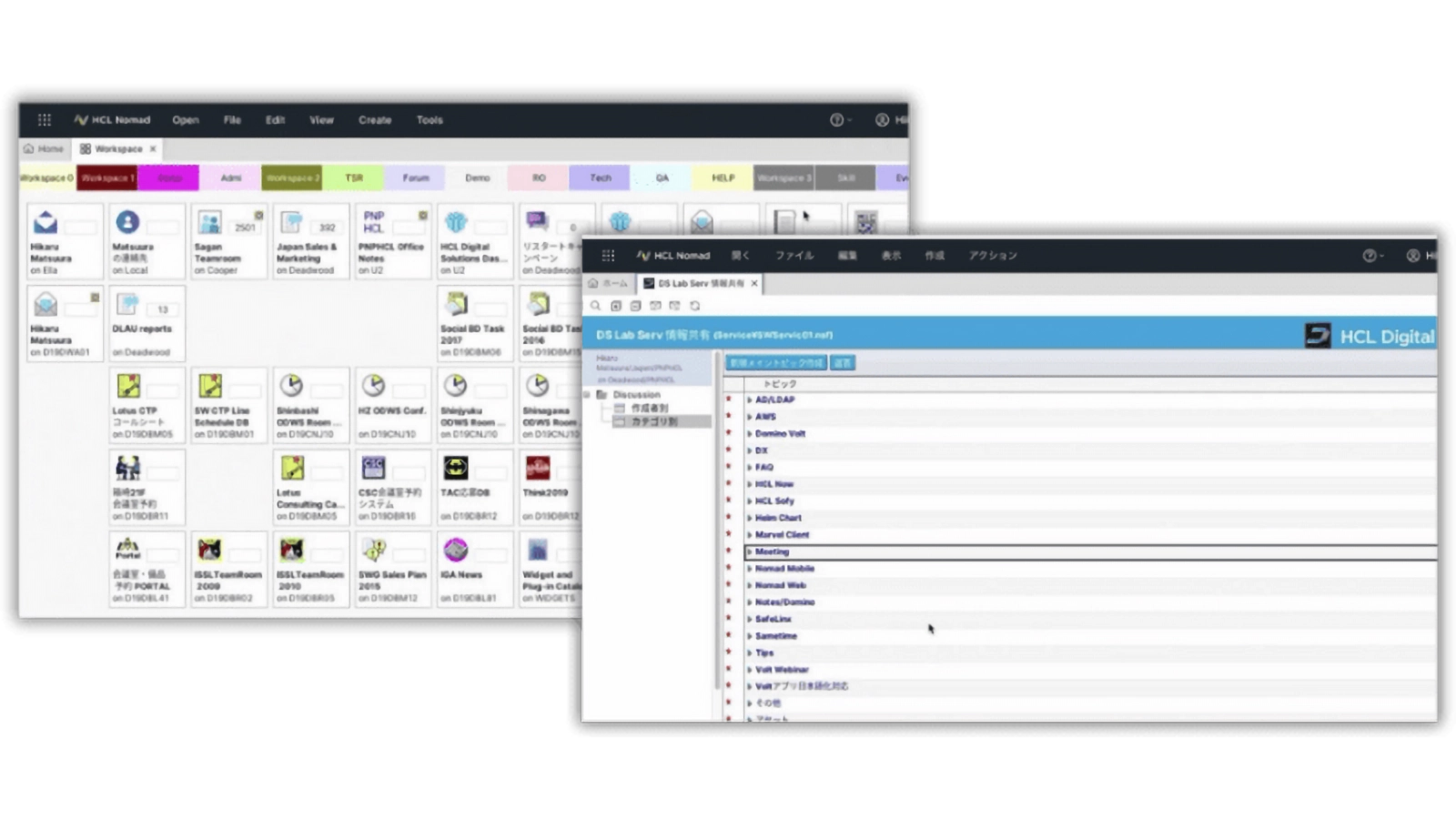Open the Open menu in Workspace window
Viewport: 1456px width, 819px height.
point(186,120)
